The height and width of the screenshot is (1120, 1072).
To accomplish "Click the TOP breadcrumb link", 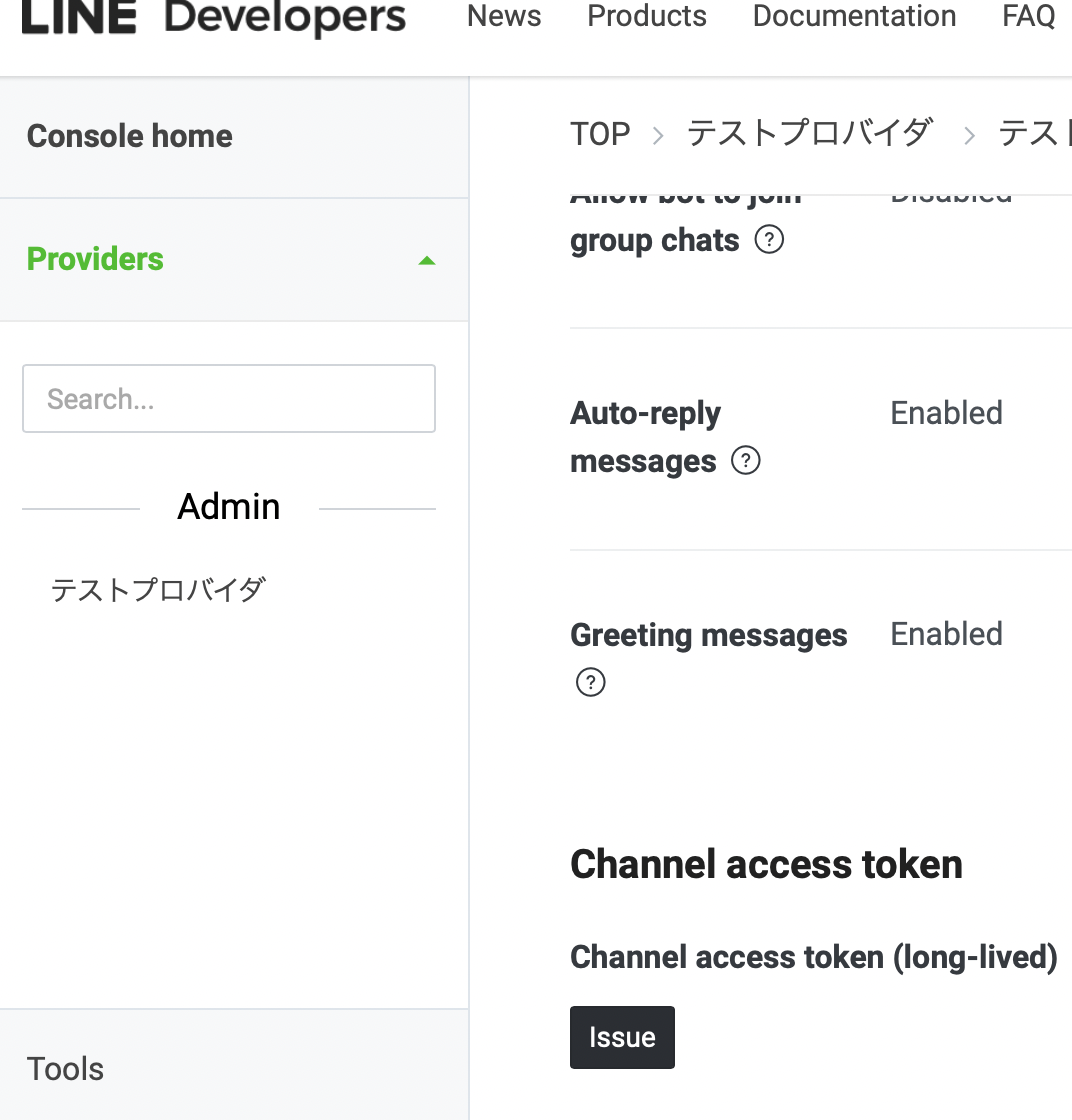I will pos(600,134).
